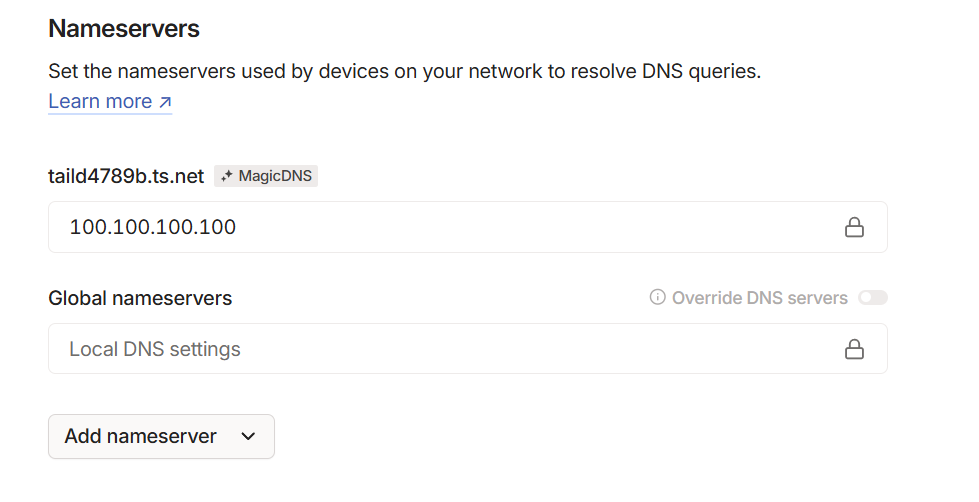Click the 100.100.100.100 IP address text
The image size is (979, 502).
[x=152, y=228]
